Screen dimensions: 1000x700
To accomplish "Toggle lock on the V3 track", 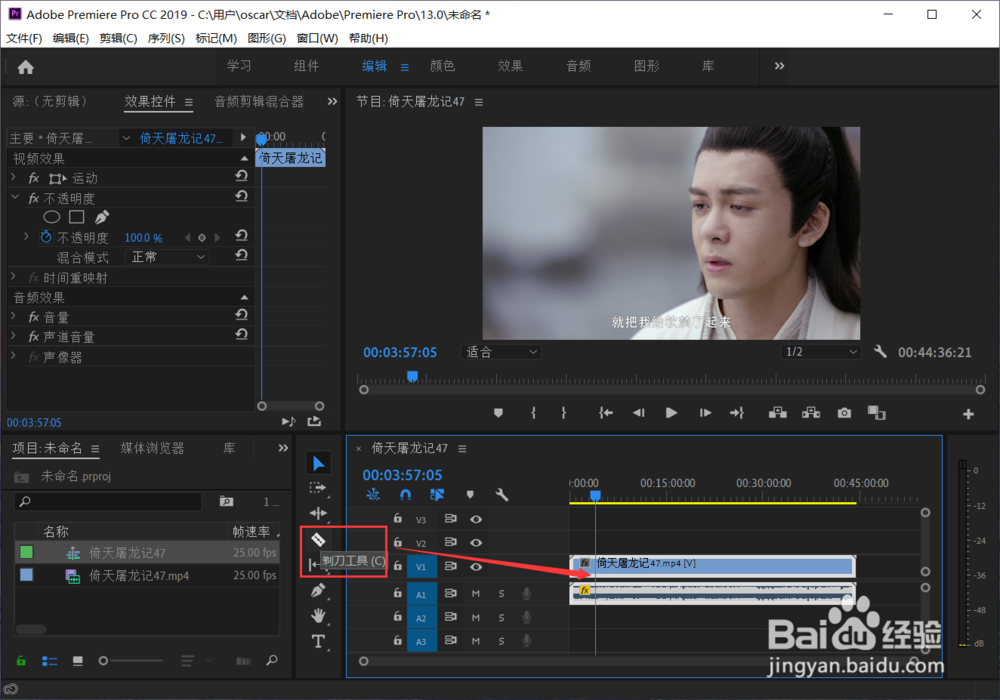I will [397, 518].
